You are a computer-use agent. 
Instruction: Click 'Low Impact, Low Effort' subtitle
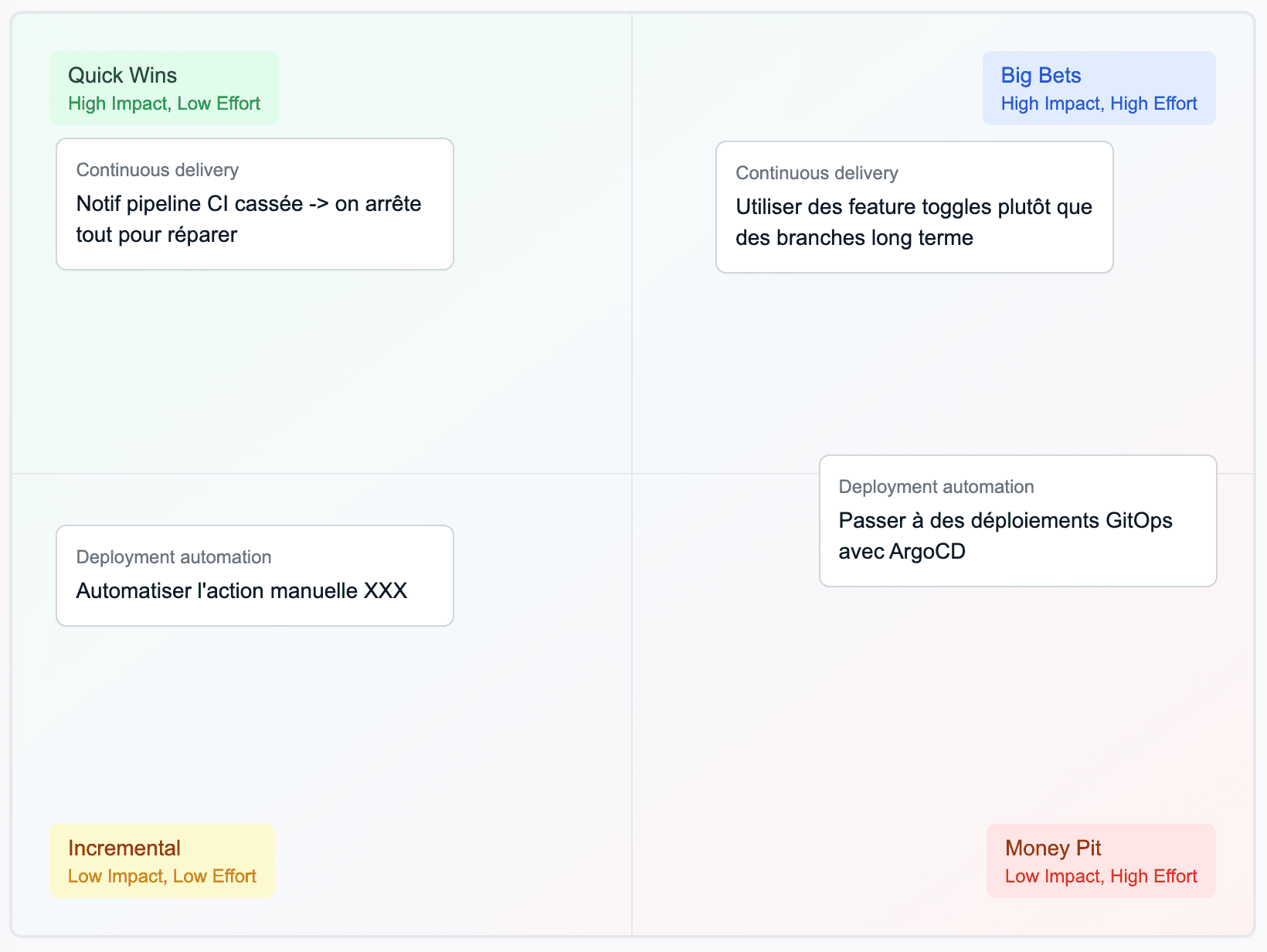tap(162, 876)
